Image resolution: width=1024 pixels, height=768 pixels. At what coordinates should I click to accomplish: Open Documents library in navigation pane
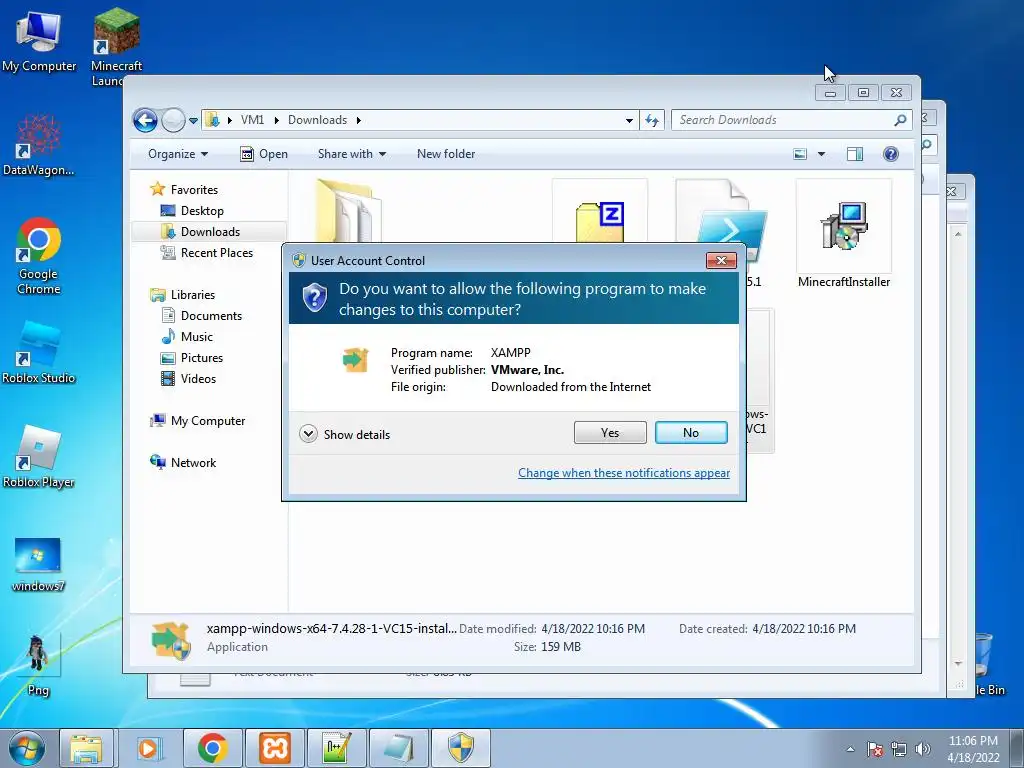(202, 315)
